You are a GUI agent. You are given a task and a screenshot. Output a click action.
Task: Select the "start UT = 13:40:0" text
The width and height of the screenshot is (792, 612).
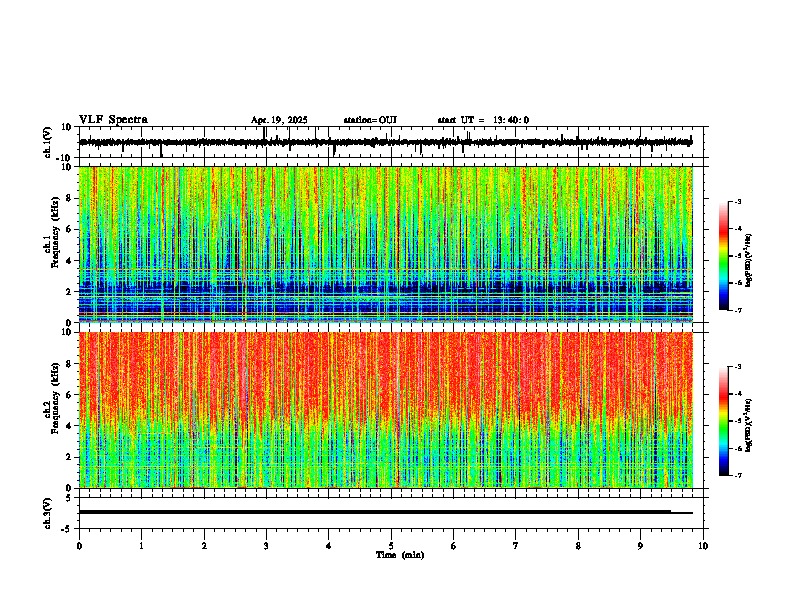click(x=483, y=120)
